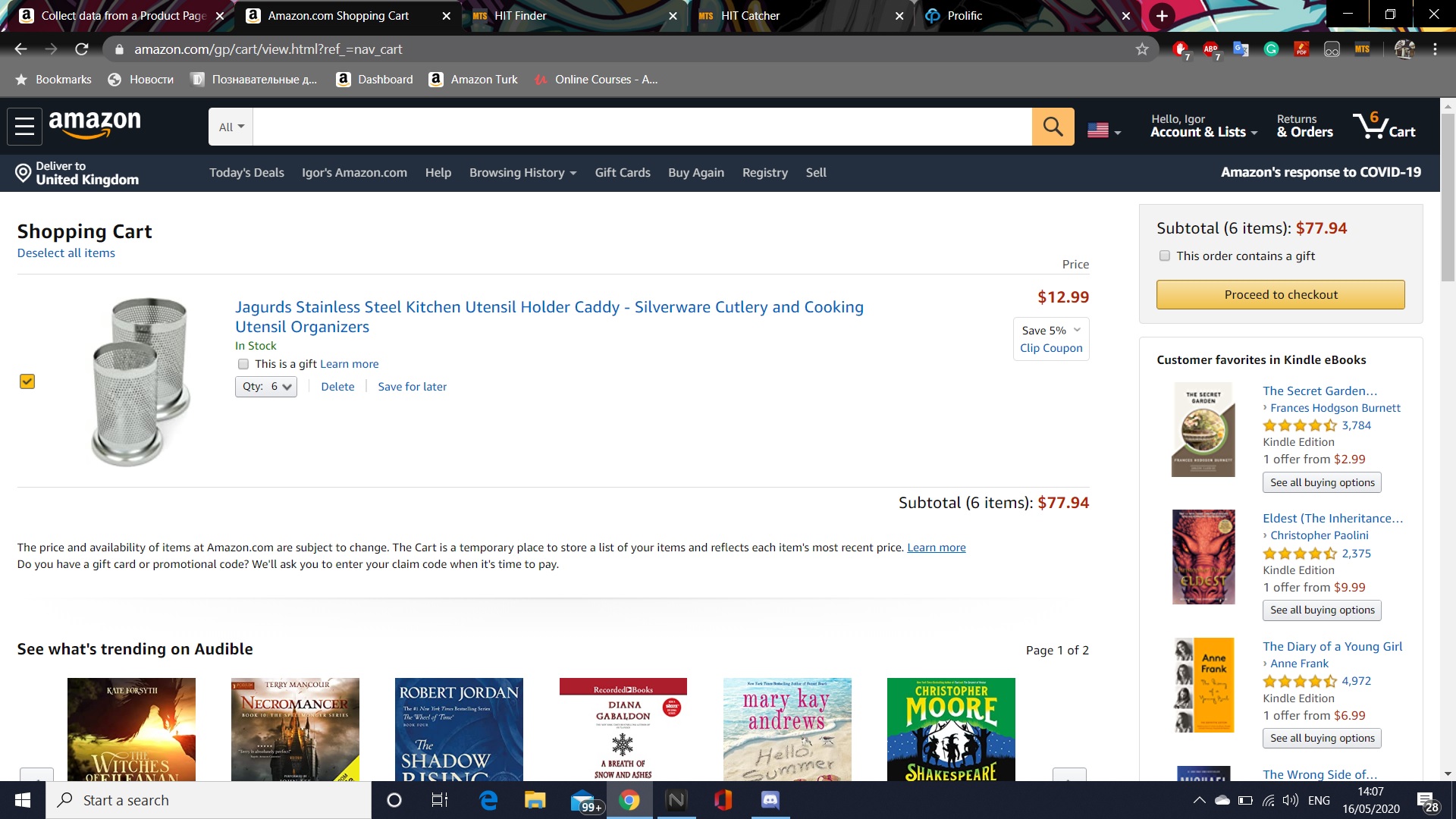1456x819 pixels.
Task: Click the page's vertical scrollbar thumb
Action: tap(1448, 197)
